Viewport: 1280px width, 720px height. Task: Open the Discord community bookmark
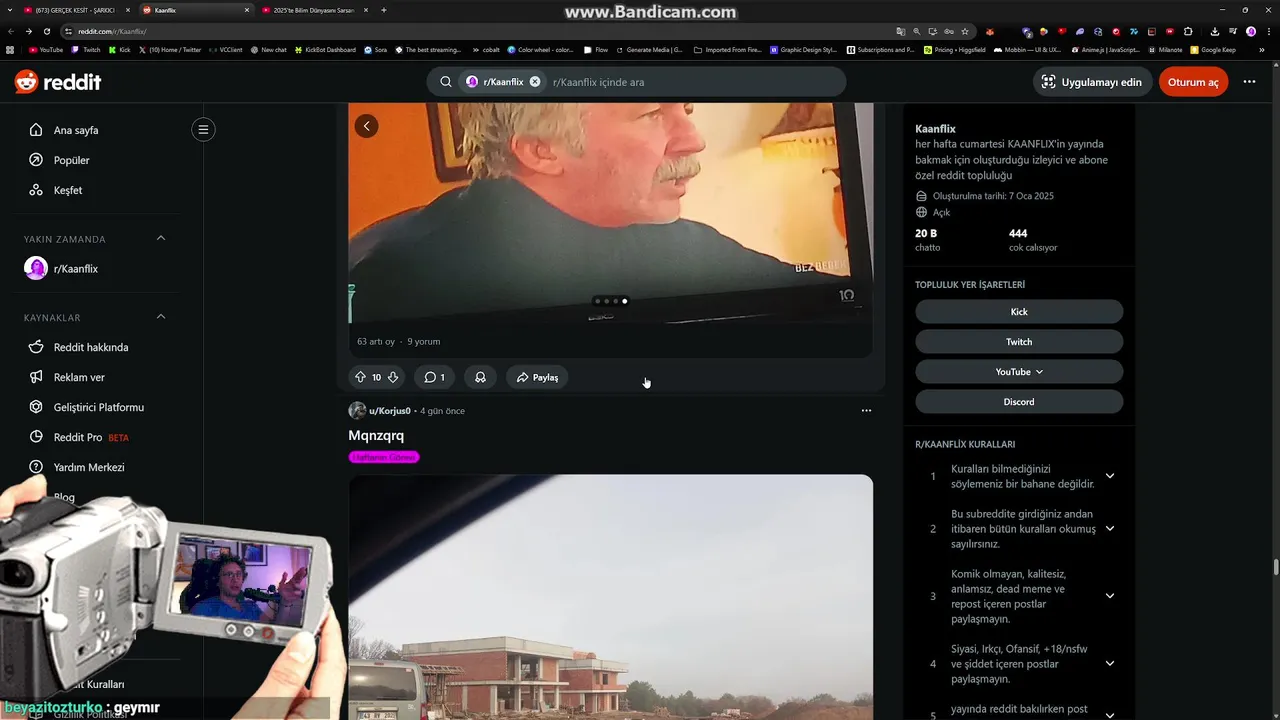(x=1019, y=402)
